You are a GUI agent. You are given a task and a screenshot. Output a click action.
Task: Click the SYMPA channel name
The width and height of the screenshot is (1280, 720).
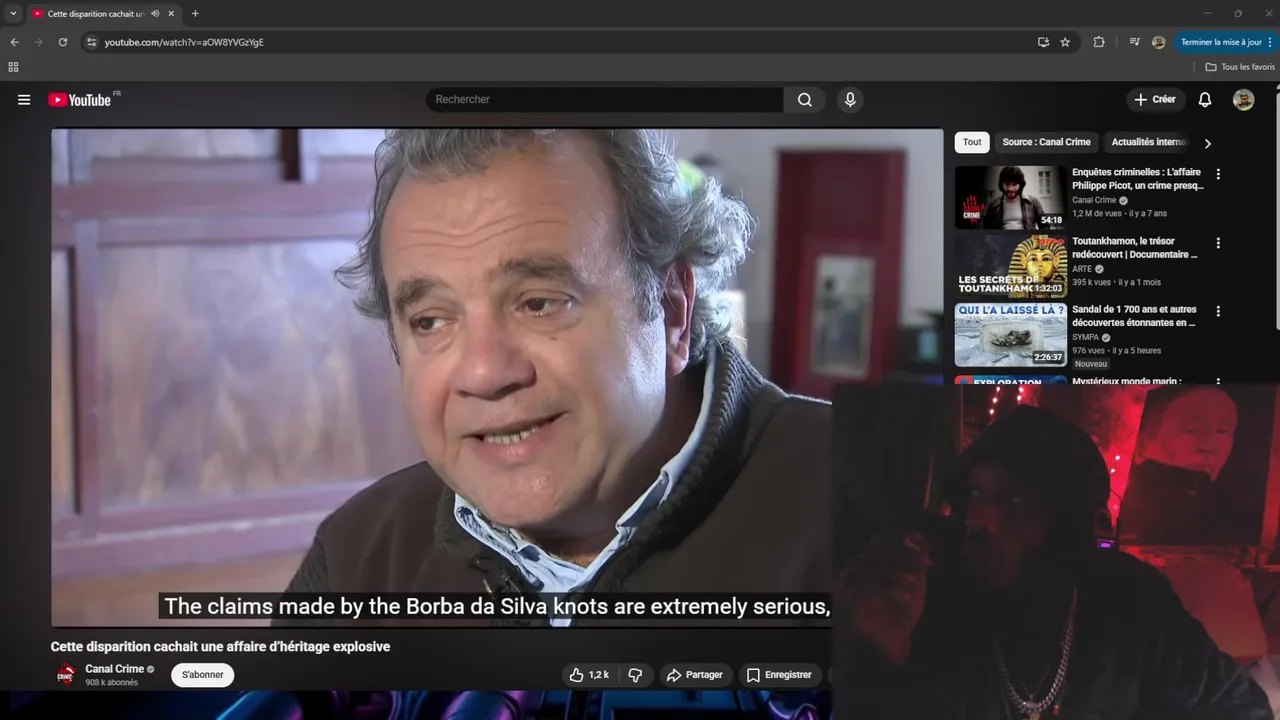pyautogui.click(x=1085, y=337)
